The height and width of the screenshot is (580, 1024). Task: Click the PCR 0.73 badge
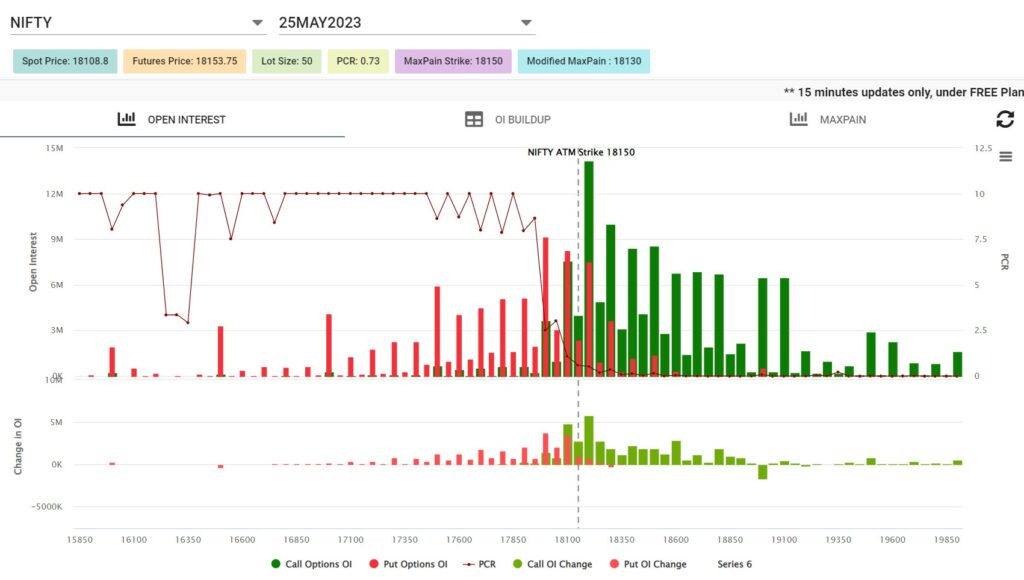[357, 61]
